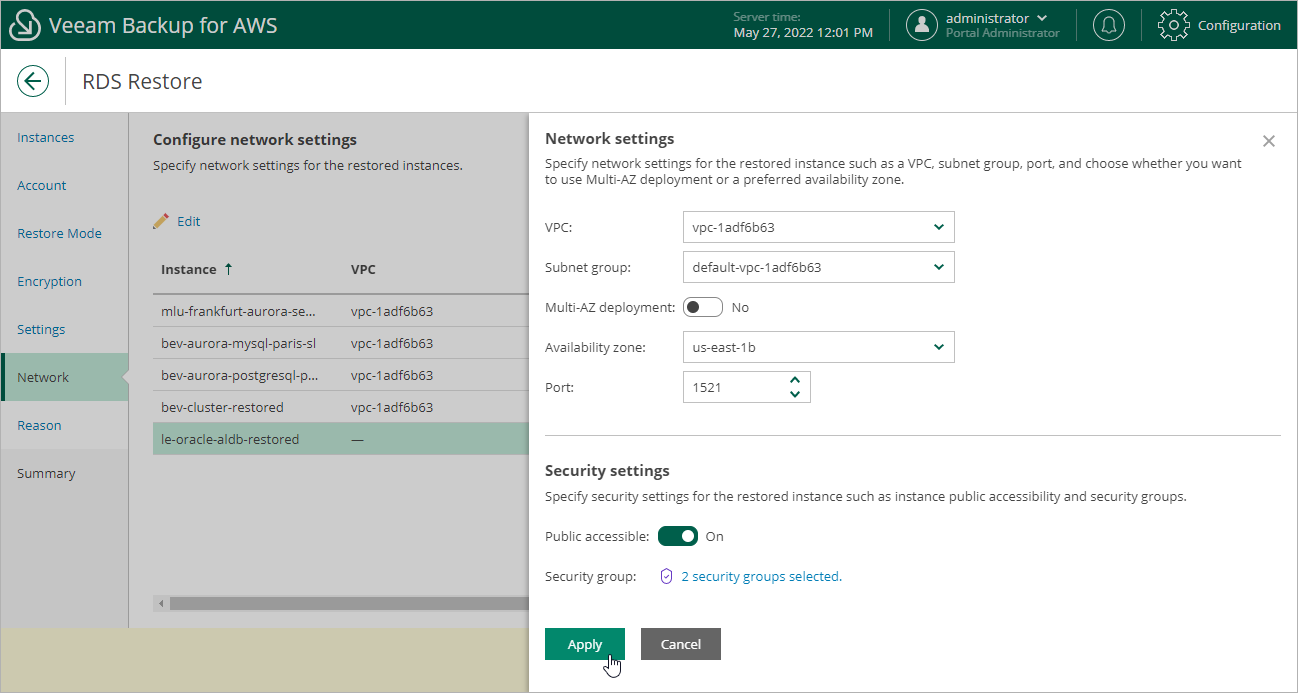The width and height of the screenshot is (1298, 693).
Task: Click the horizontal scrollbar below the instance table
Action: click(x=340, y=603)
